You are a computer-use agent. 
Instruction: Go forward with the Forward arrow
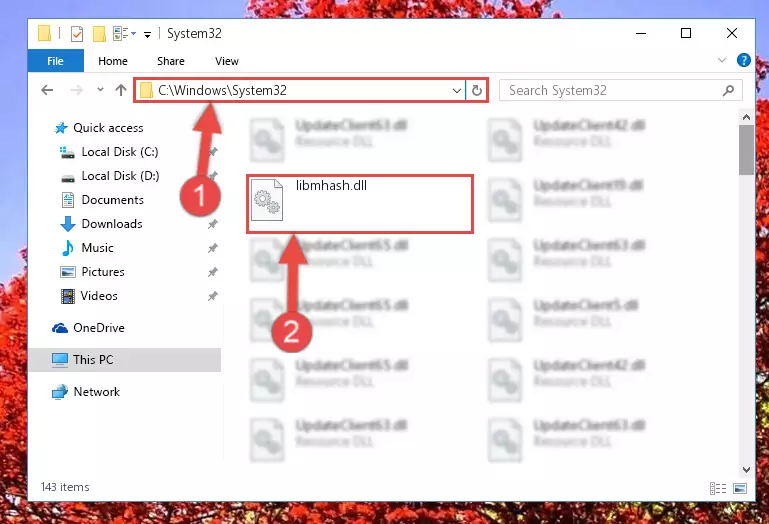click(x=77, y=90)
